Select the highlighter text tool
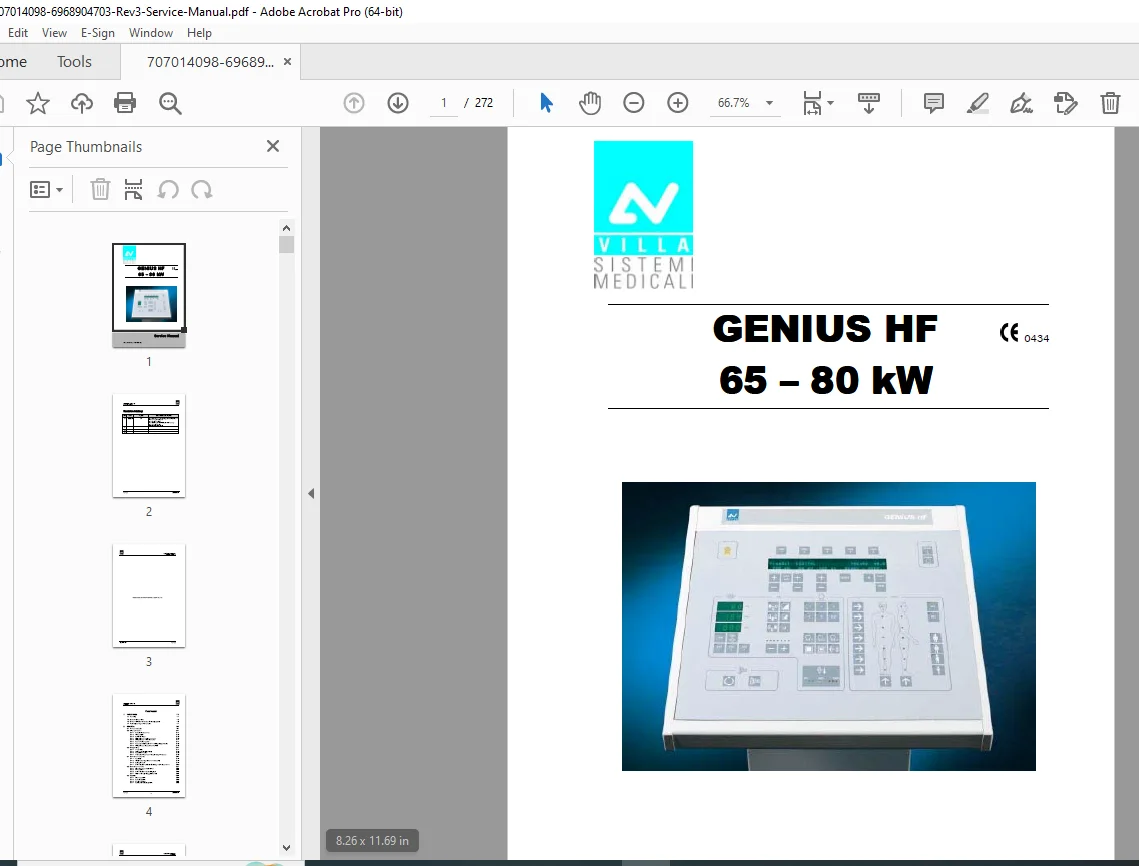The image size is (1139, 866). point(978,103)
